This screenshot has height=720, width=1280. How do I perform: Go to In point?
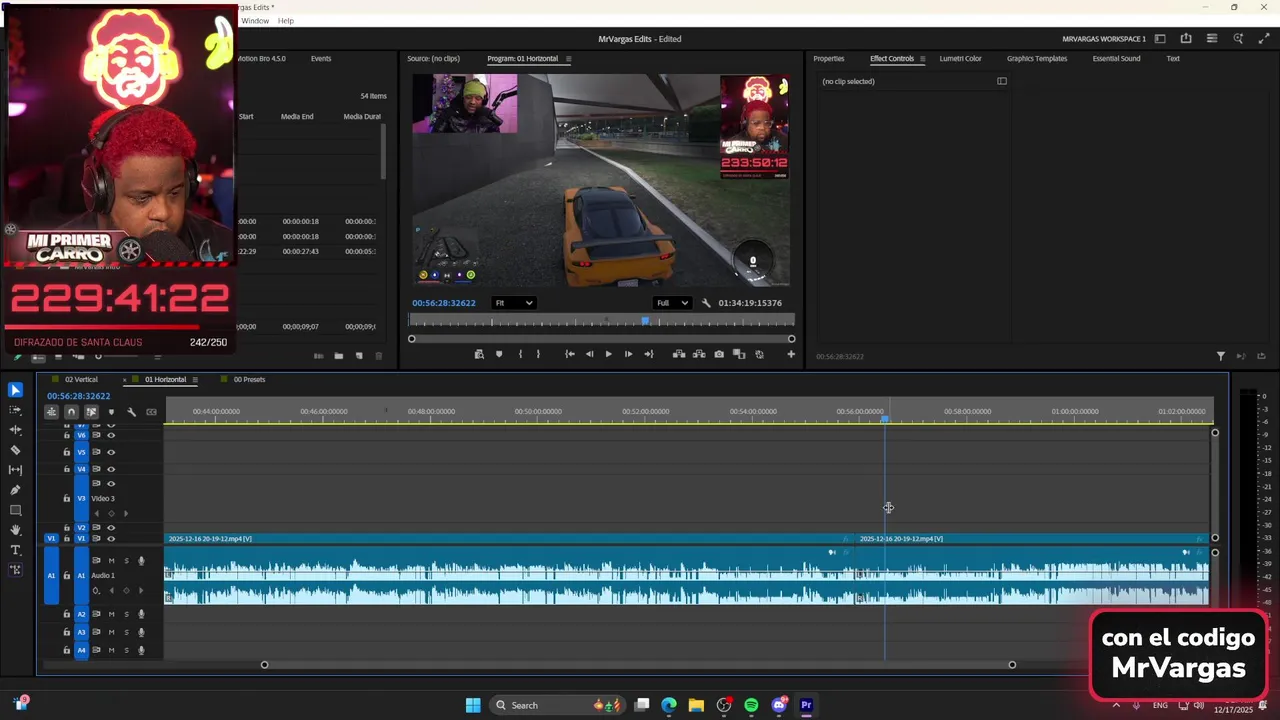(x=569, y=354)
